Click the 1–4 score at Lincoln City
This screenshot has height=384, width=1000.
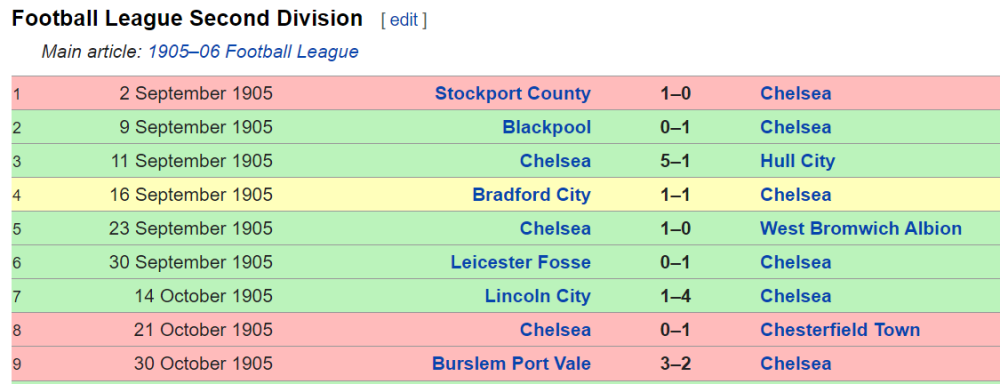tap(675, 297)
